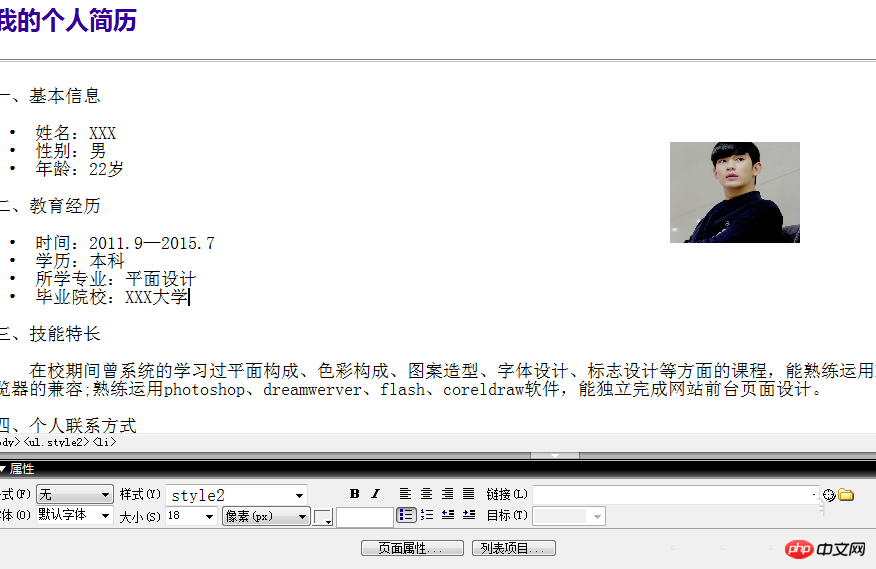
Task: Toggle bold formatting in the properties panel
Action: click(355, 494)
